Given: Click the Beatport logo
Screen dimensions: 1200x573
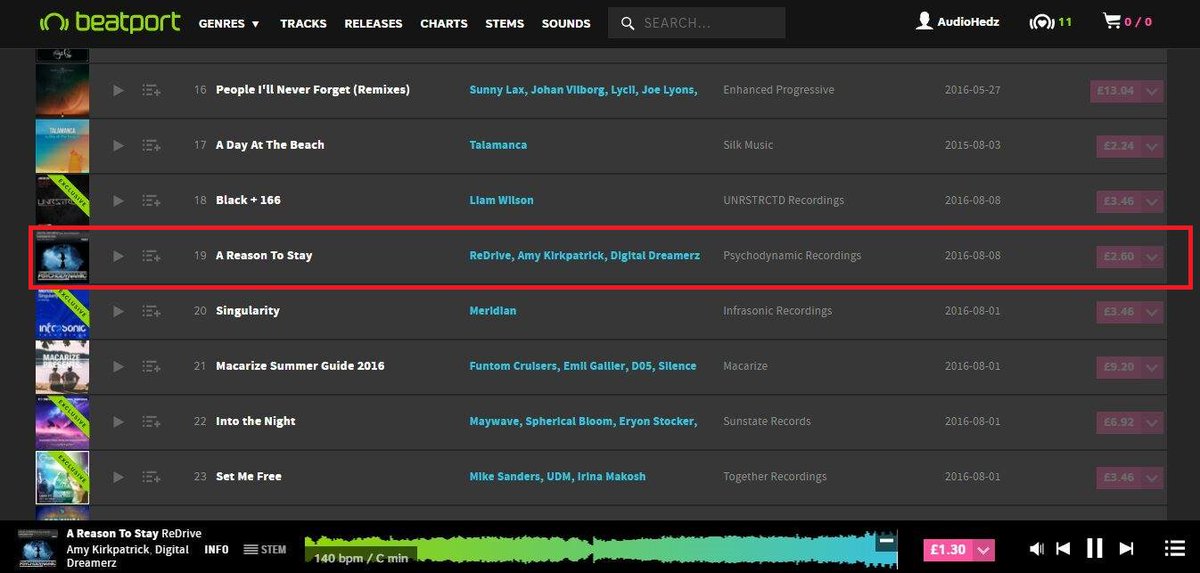Looking at the screenshot, I should [110, 21].
